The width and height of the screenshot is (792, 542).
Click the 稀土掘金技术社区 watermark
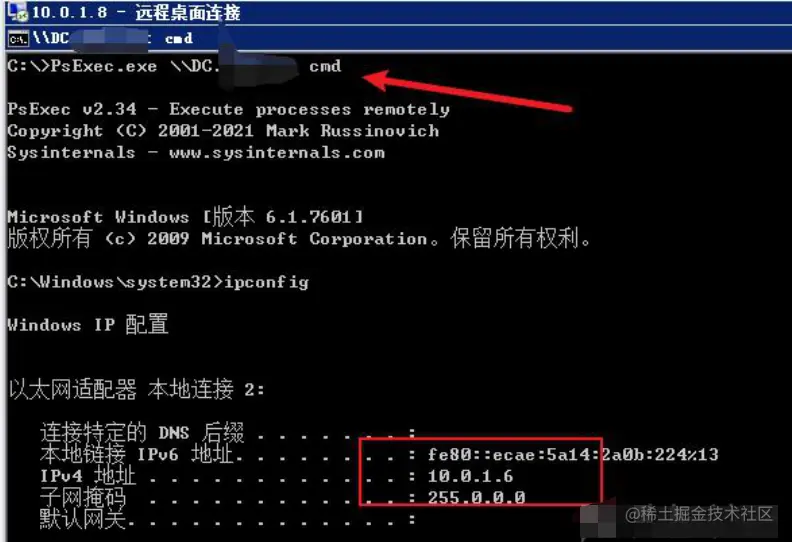699,514
